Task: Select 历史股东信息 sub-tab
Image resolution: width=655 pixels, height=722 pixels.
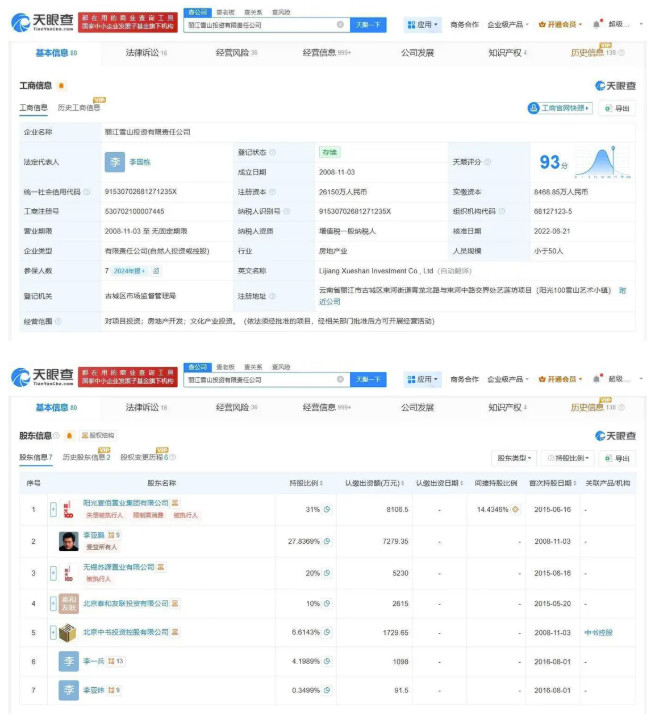Action: tap(85, 457)
